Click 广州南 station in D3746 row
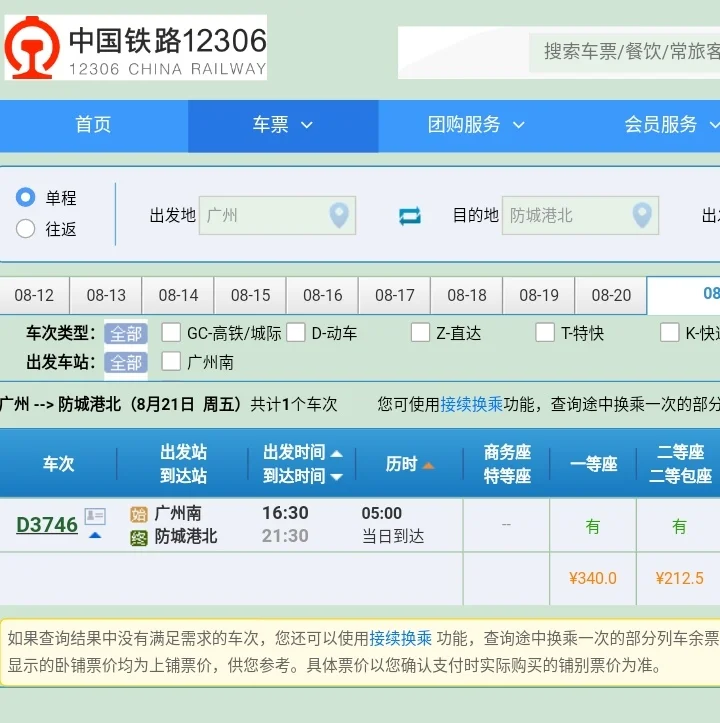The height and width of the screenshot is (723, 720). (x=178, y=513)
